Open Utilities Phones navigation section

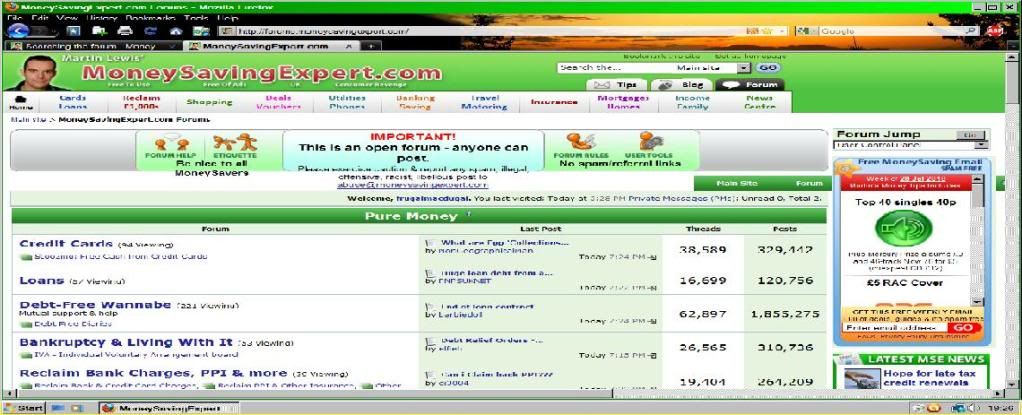click(x=347, y=102)
